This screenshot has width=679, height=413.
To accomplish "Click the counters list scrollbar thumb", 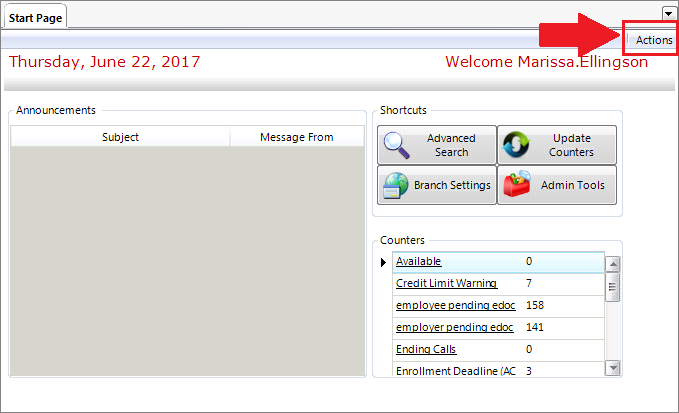I will [613, 287].
